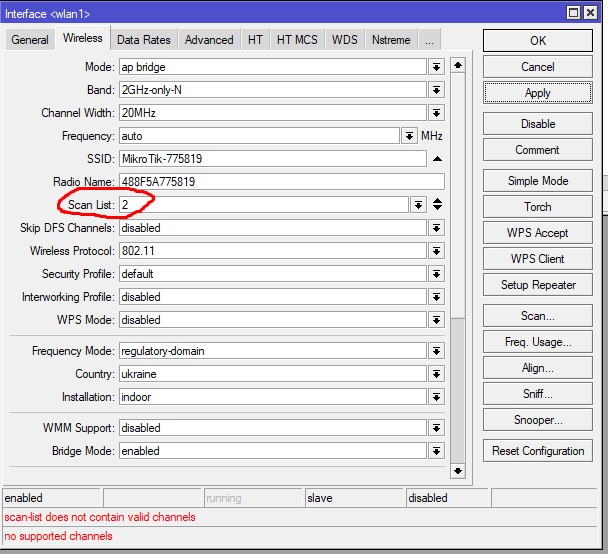Screen dimensions: 608x554
Task: Maximize the Interface wlan1 window
Action: [x=573, y=13]
